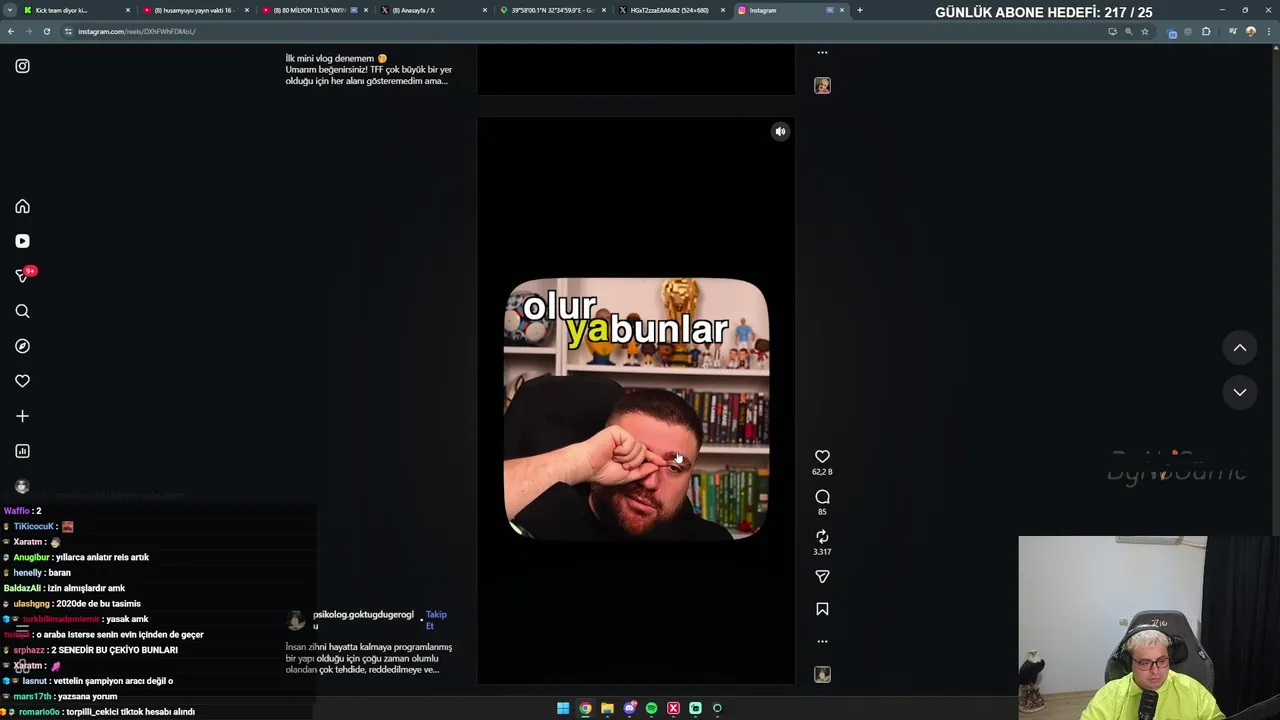
Task: Open a new browser tab
Action: click(860, 10)
